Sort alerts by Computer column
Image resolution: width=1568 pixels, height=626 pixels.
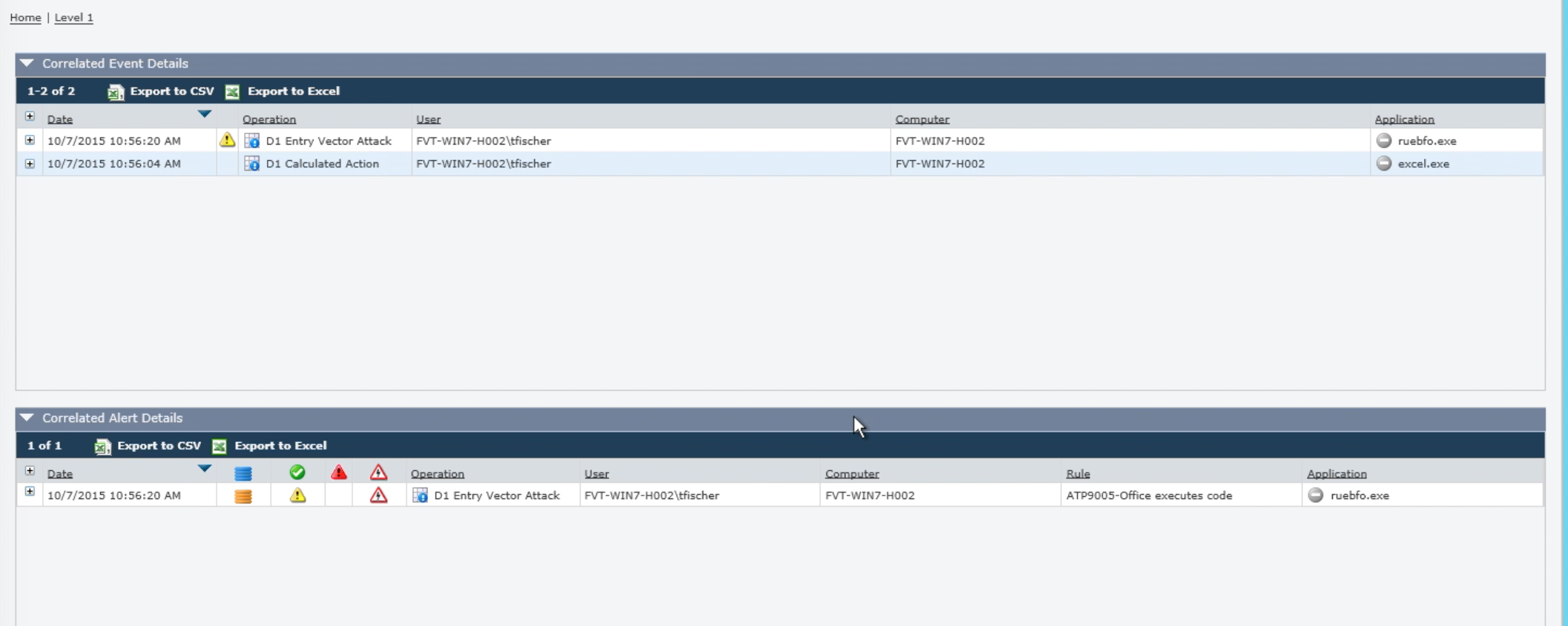[852, 474]
